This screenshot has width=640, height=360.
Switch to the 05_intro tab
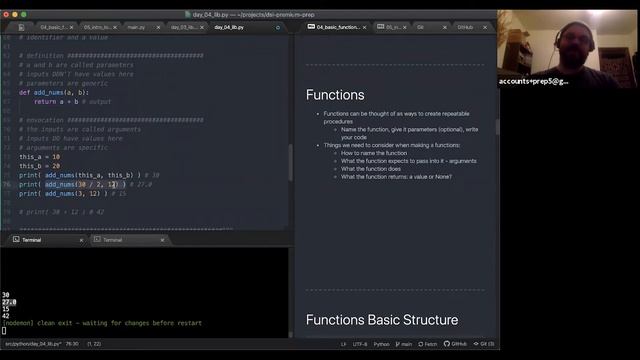pos(97,27)
